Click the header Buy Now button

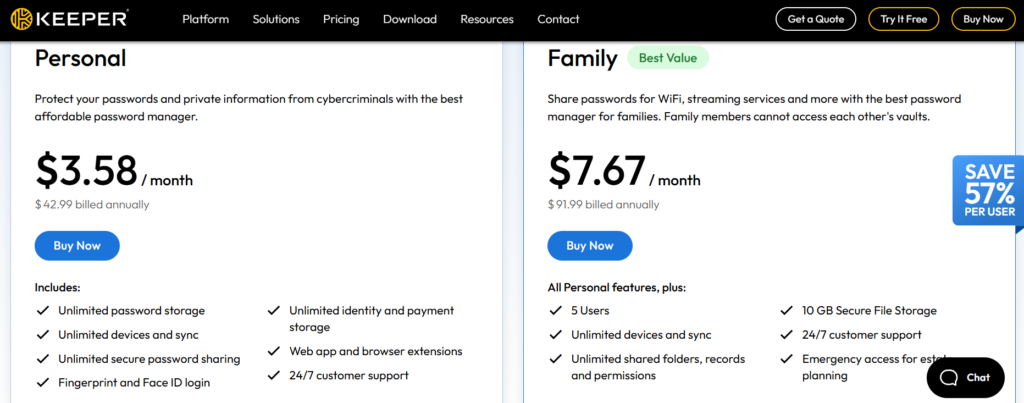click(984, 19)
